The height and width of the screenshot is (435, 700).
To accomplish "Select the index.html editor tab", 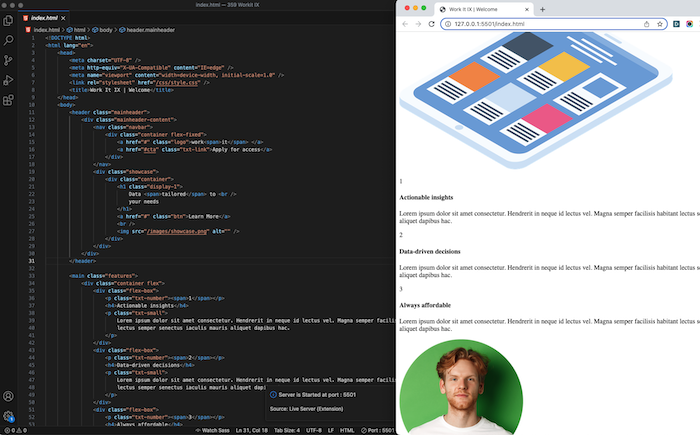I will click(x=44, y=18).
